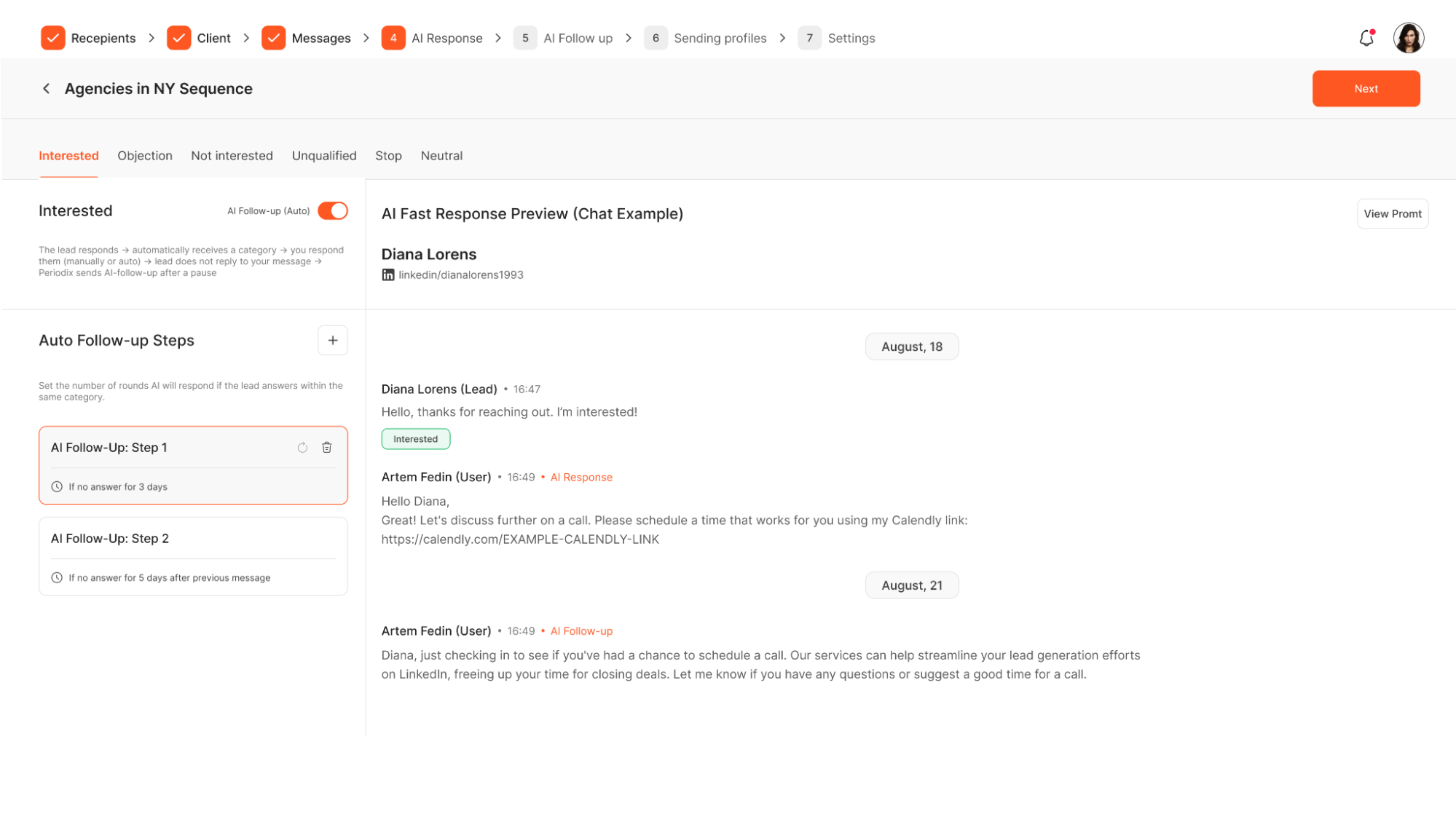
Task: Click the View Prompt button
Action: coord(1393,213)
